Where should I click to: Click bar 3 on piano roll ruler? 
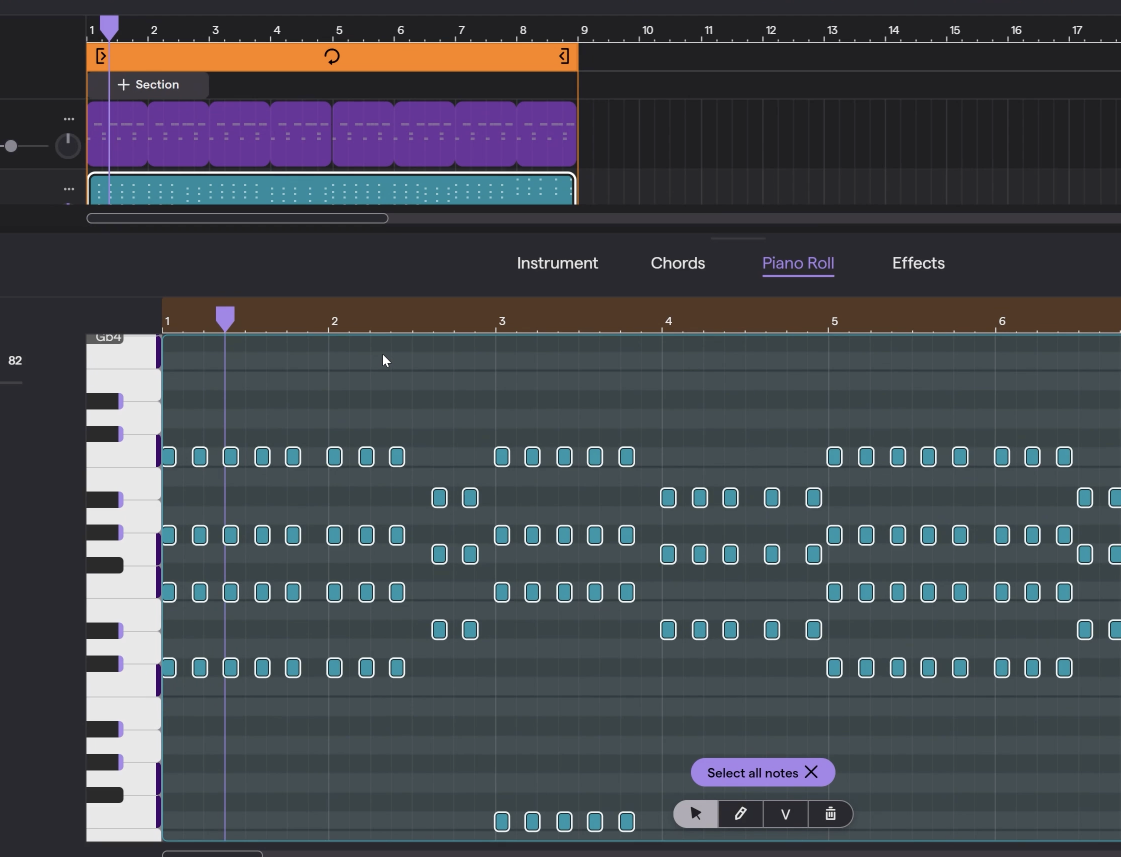point(502,321)
